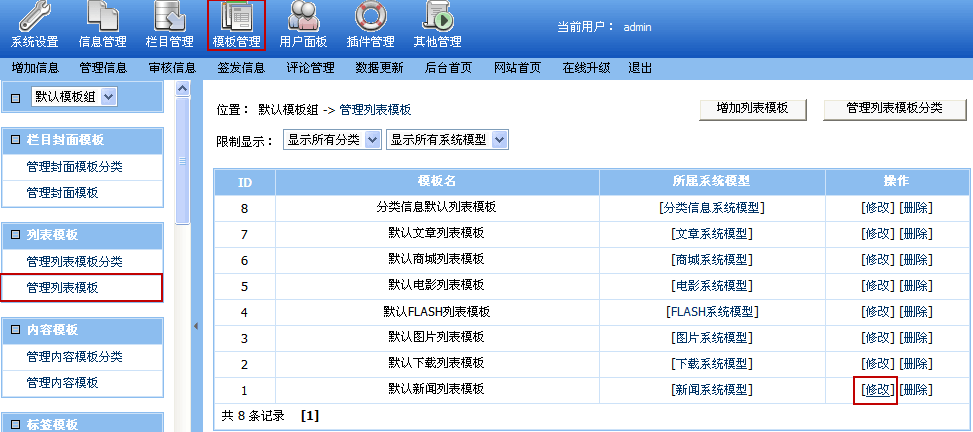Viewport: 973px width, 432px height.
Task: Open 管理内容模板 in sidebar
Action: tap(62, 382)
